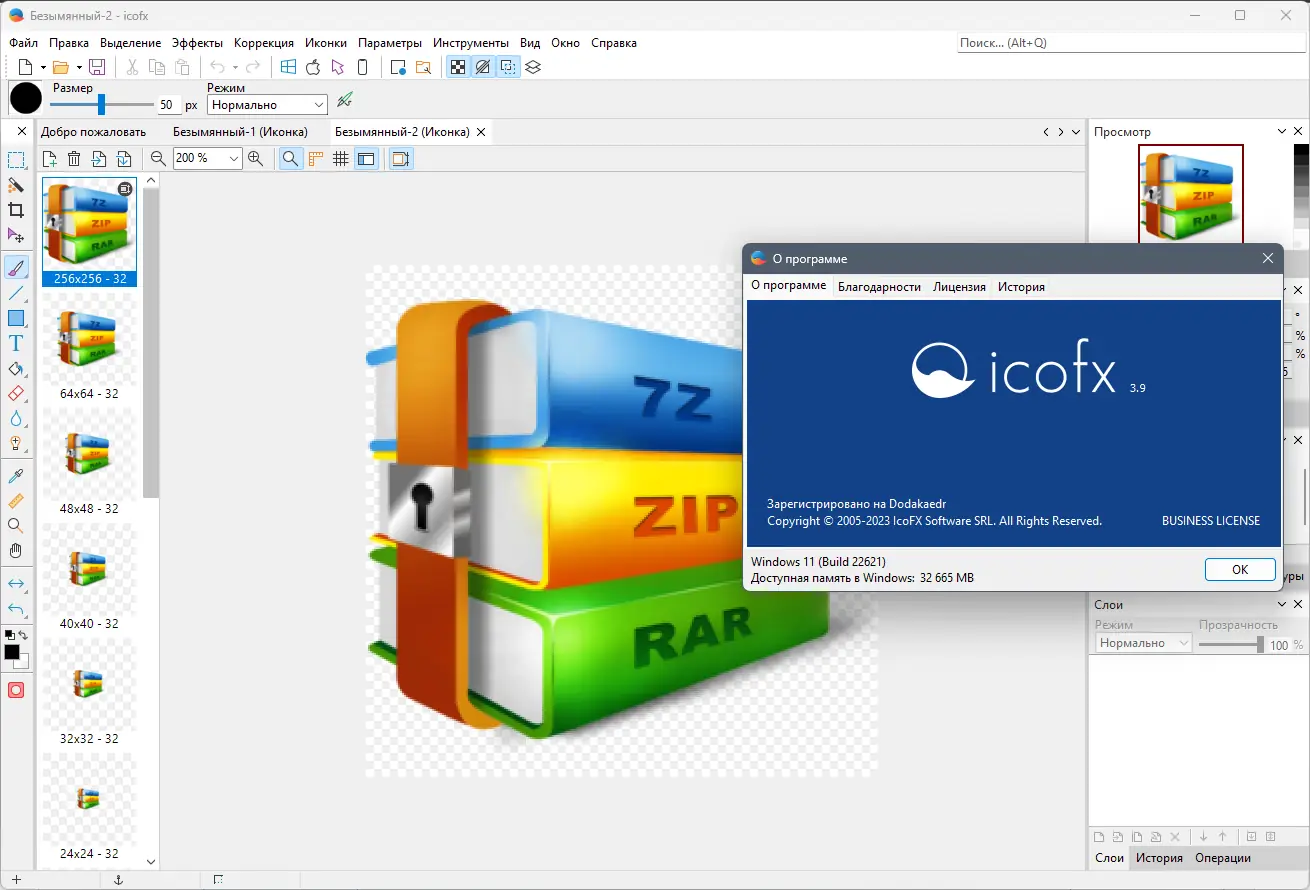This screenshot has width=1310, height=890.
Task: Select the brush tool
Action: coord(16,267)
